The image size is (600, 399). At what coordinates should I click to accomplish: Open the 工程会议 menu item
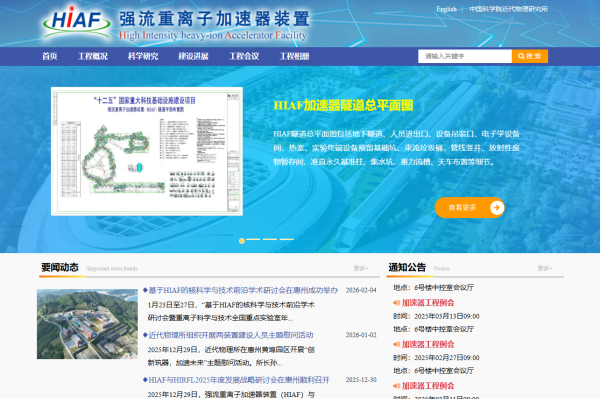pyautogui.click(x=244, y=57)
